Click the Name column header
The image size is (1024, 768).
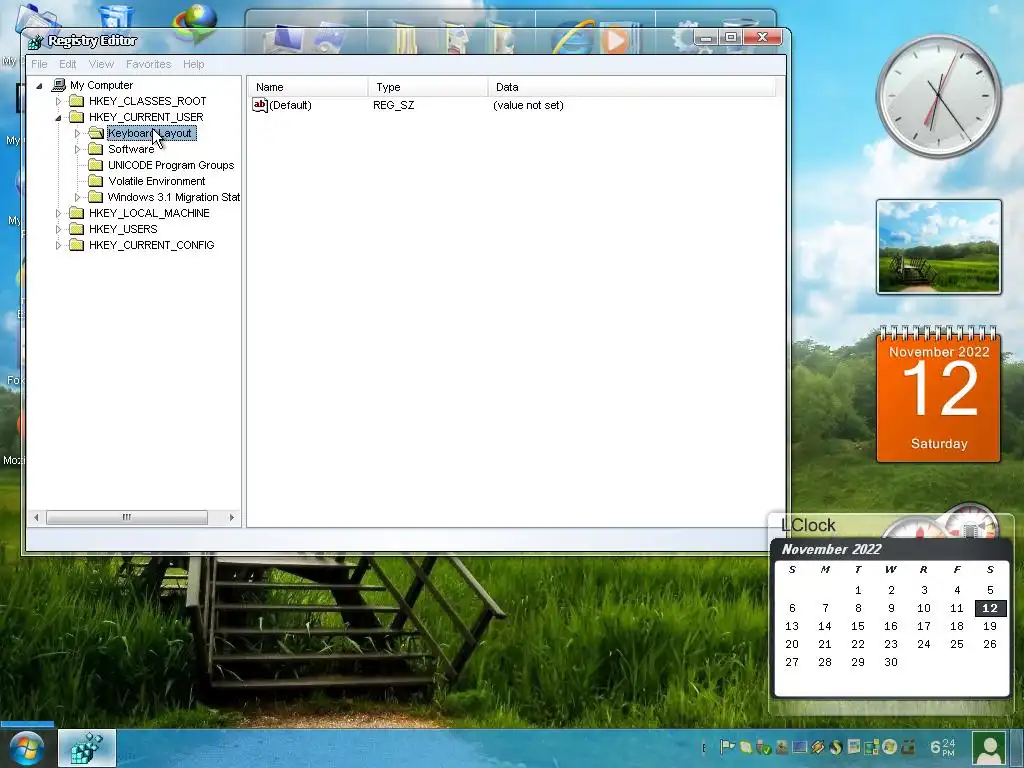[x=308, y=87]
